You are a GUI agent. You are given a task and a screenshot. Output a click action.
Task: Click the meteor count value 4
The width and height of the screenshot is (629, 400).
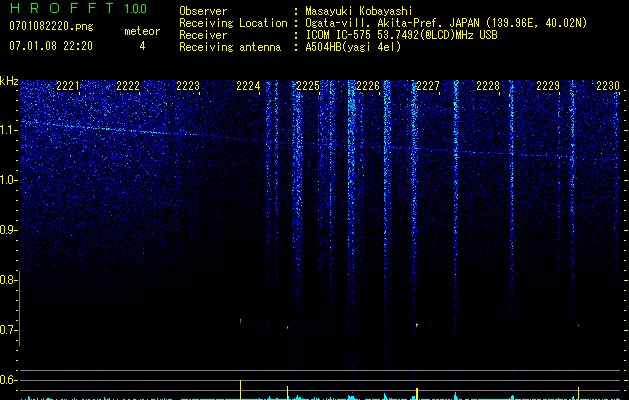142,46
